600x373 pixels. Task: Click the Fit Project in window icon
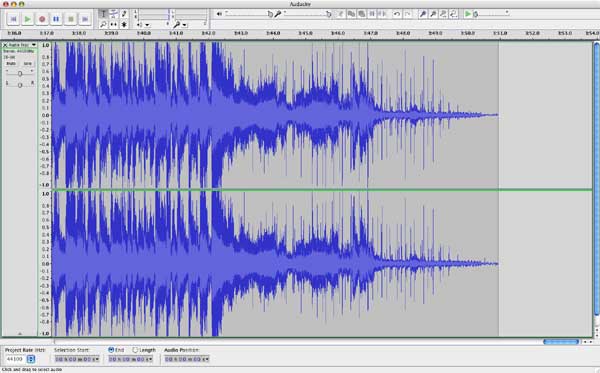pos(453,14)
